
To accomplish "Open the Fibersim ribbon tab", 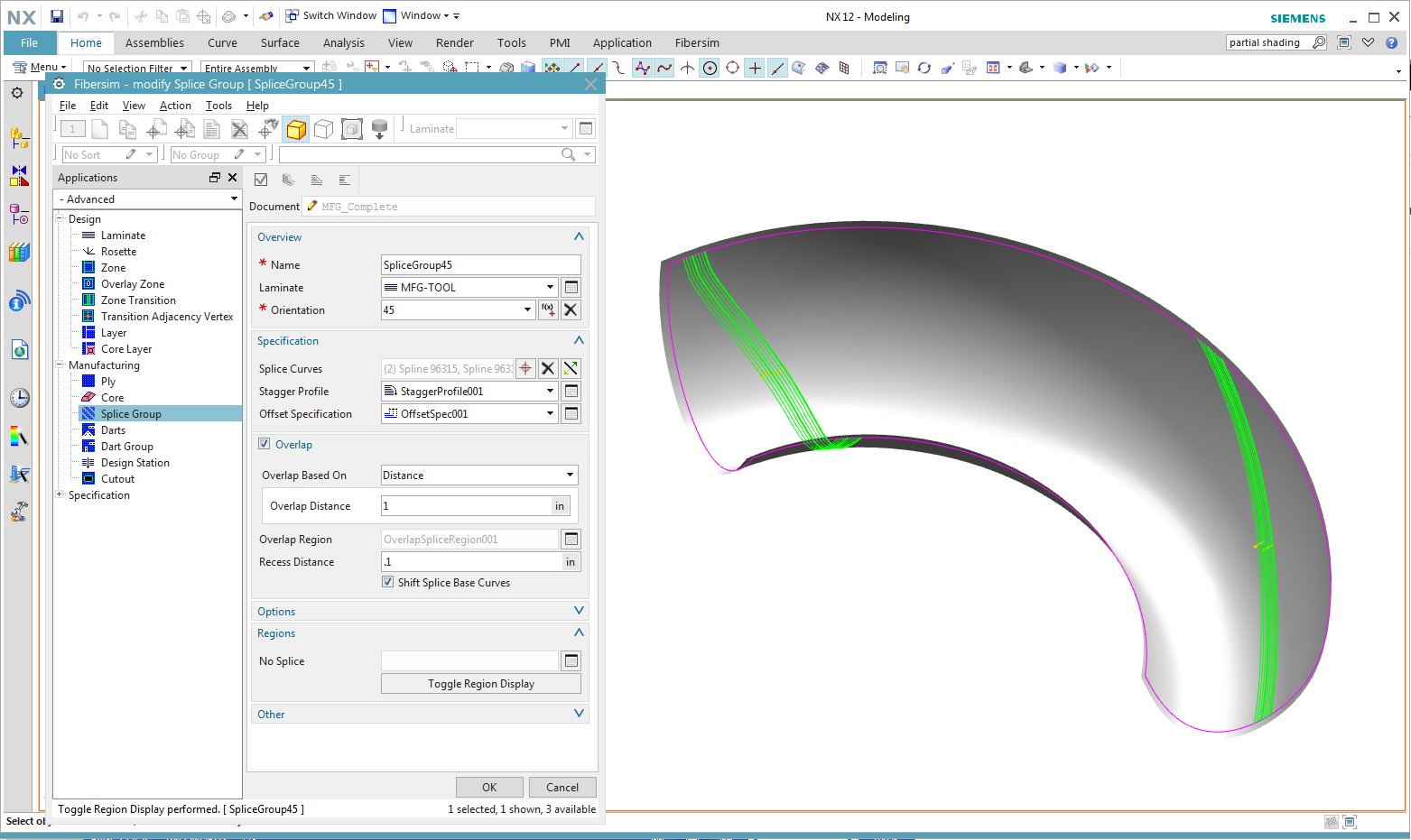I will pyautogui.click(x=697, y=42).
